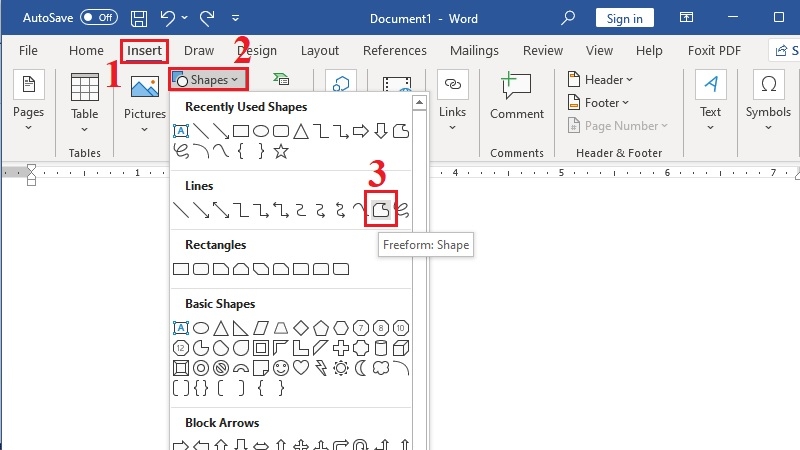
Task: Select down arrow in Recently Used Shapes
Action: pyautogui.click(x=381, y=131)
